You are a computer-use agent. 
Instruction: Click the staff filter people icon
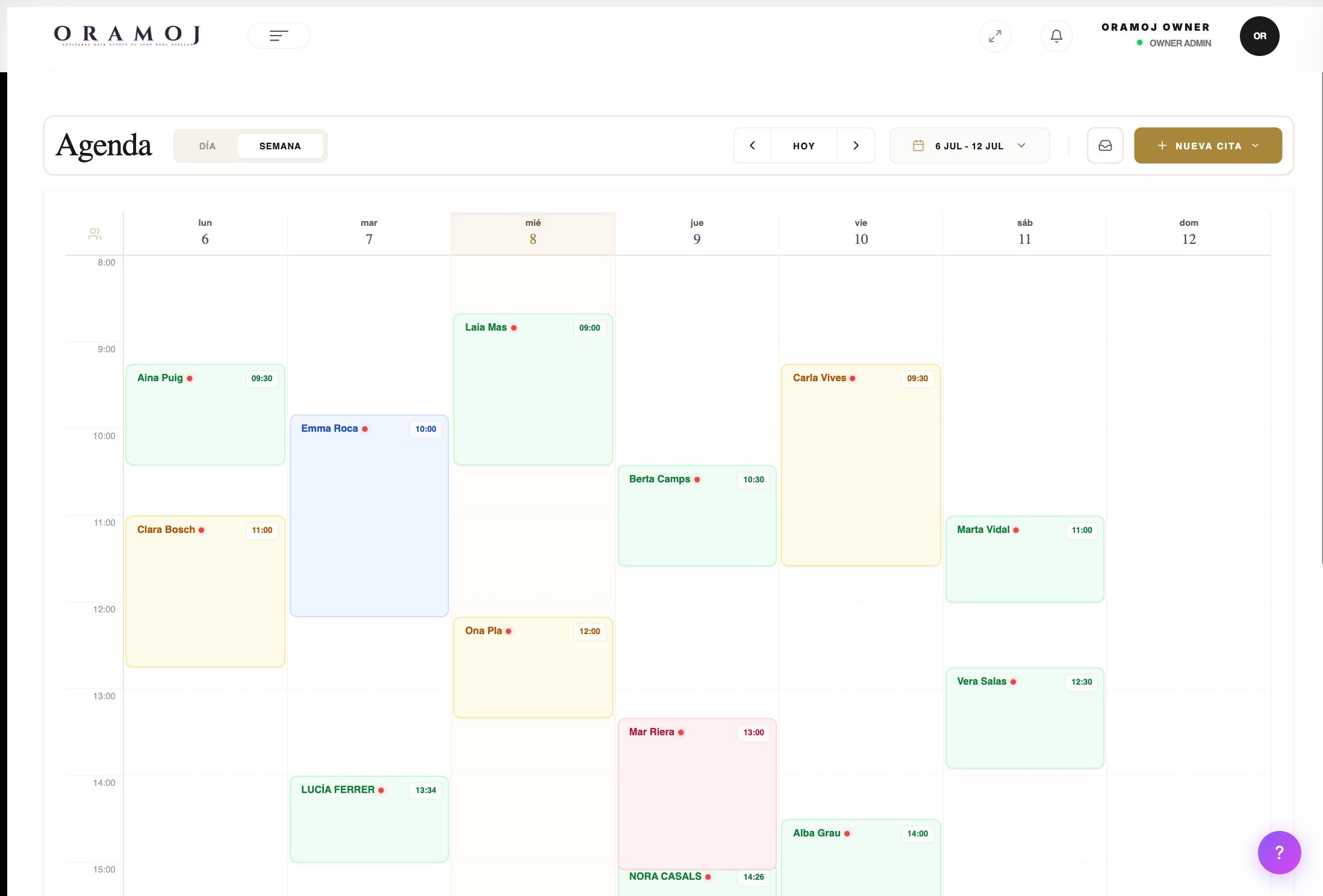95,234
